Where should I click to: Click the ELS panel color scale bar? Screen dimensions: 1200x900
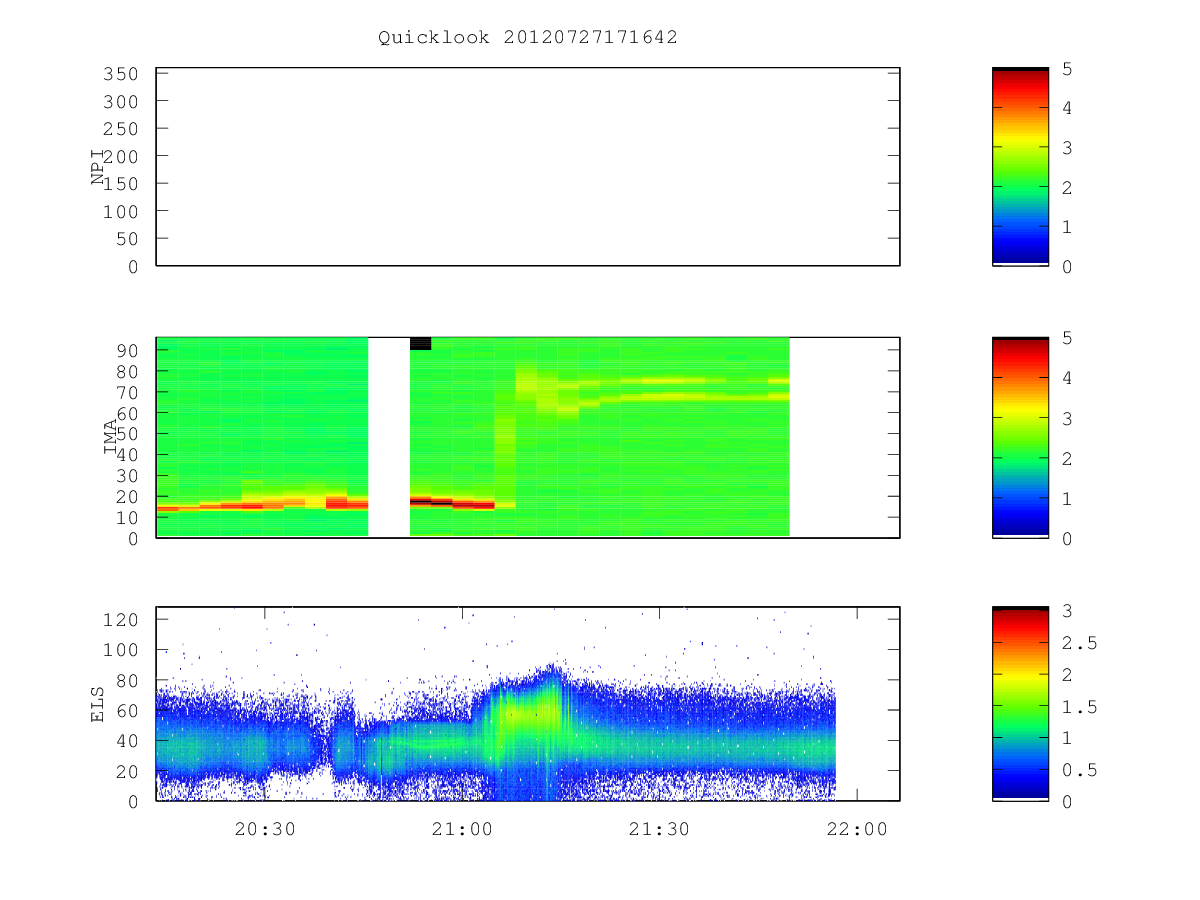1020,704
